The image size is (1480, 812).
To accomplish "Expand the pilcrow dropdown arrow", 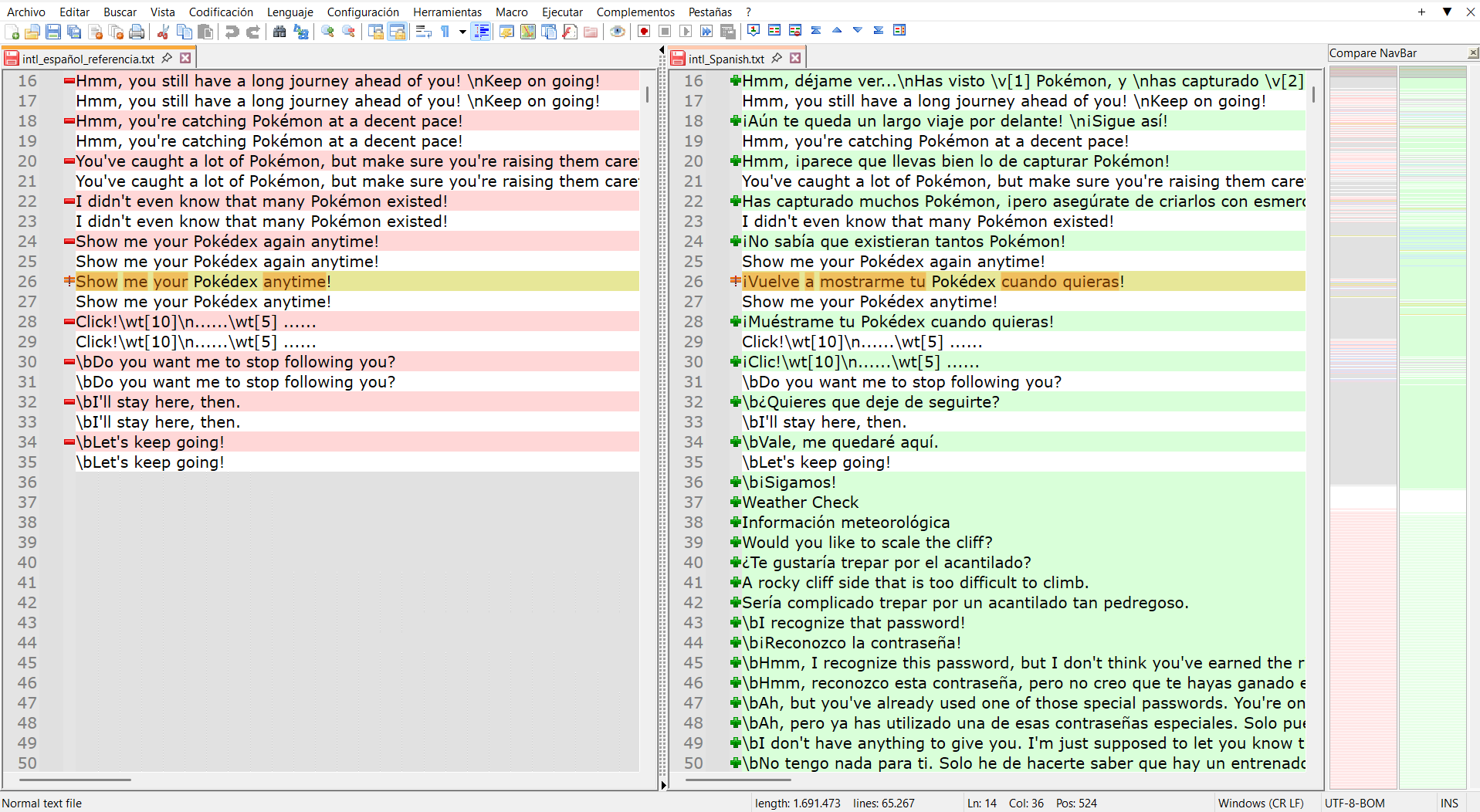I will click(x=462, y=32).
